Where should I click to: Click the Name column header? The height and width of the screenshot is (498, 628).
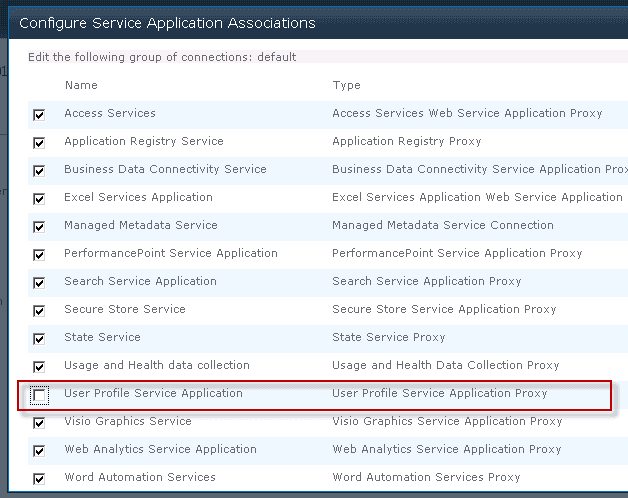coord(81,86)
